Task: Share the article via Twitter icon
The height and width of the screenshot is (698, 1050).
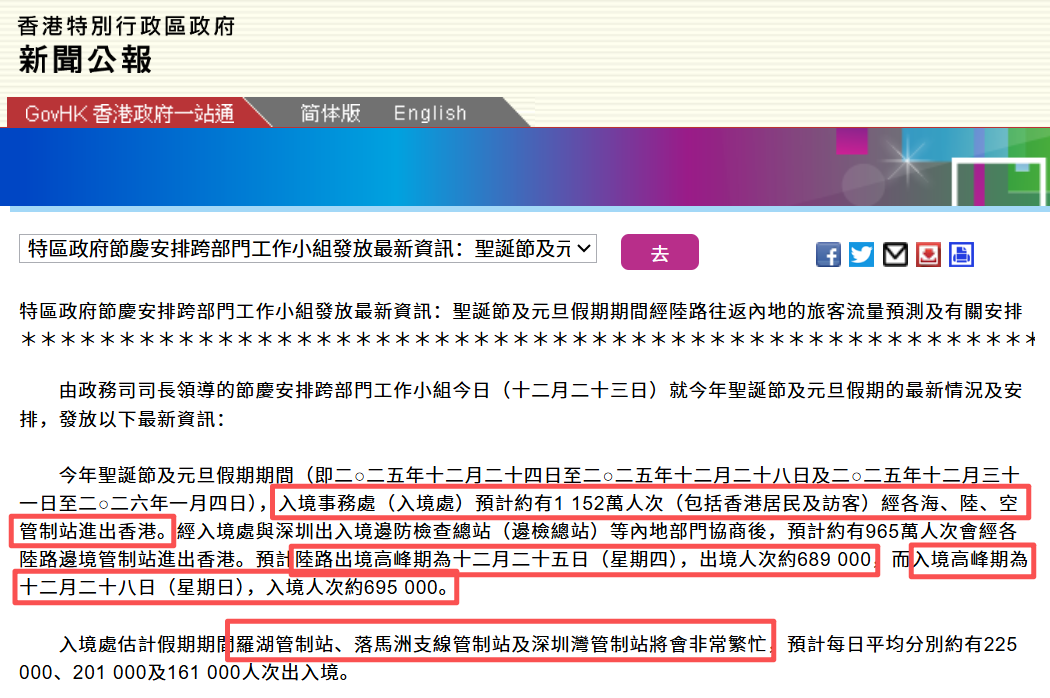Action: coord(861,255)
